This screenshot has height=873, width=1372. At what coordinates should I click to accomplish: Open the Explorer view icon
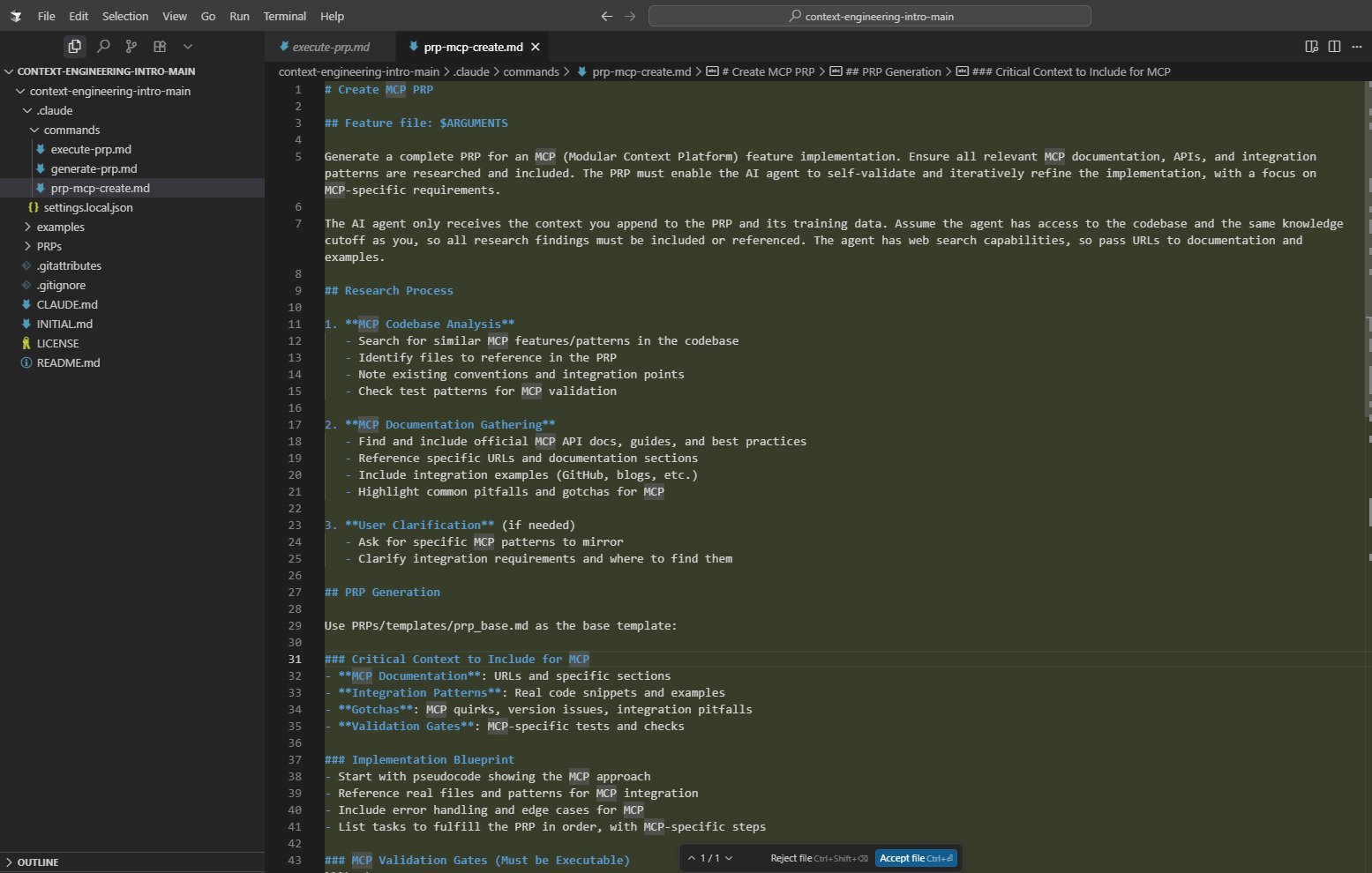75,46
